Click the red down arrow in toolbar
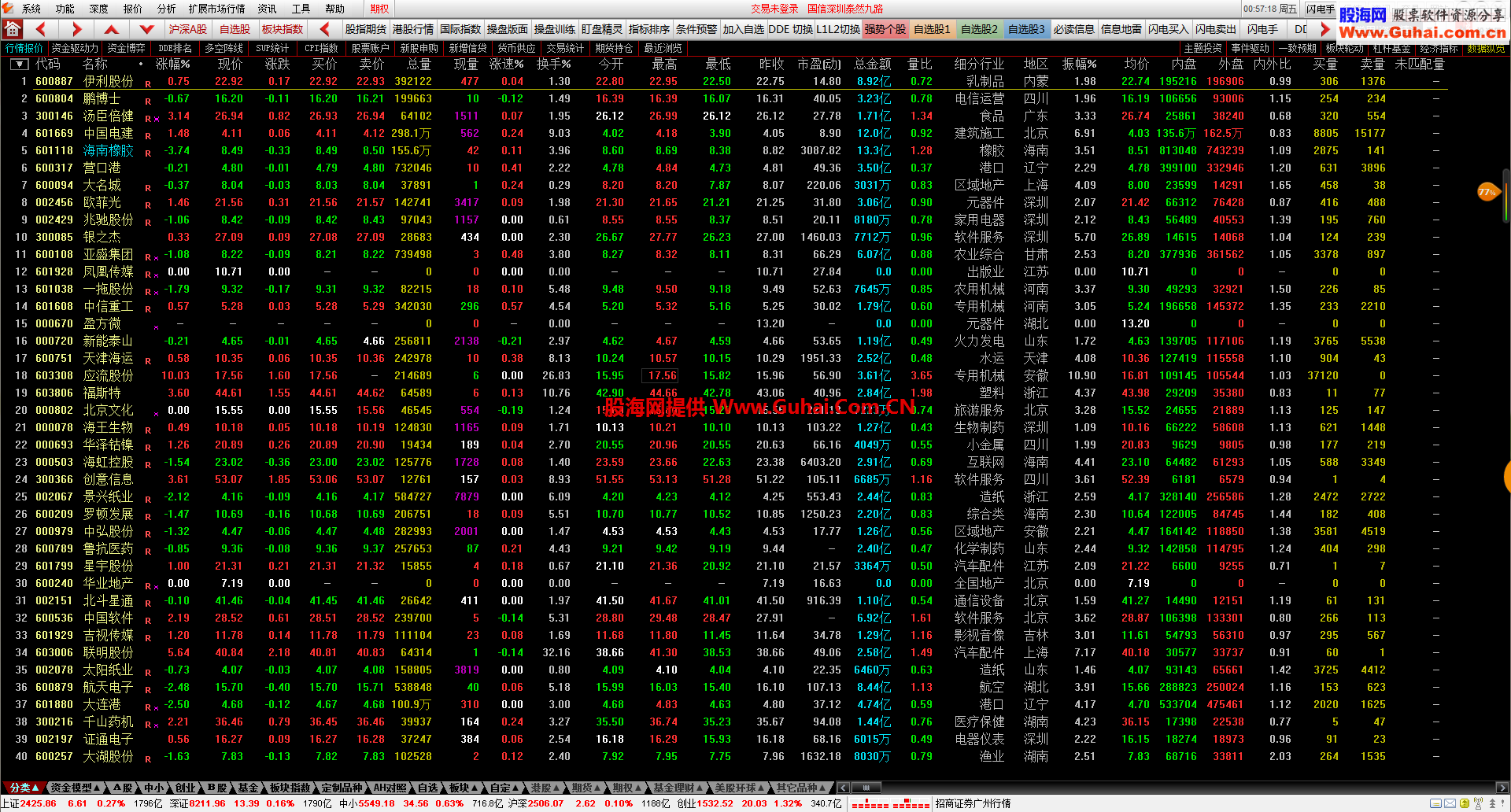The image size is (1511, 812). (x=146, y=29)
